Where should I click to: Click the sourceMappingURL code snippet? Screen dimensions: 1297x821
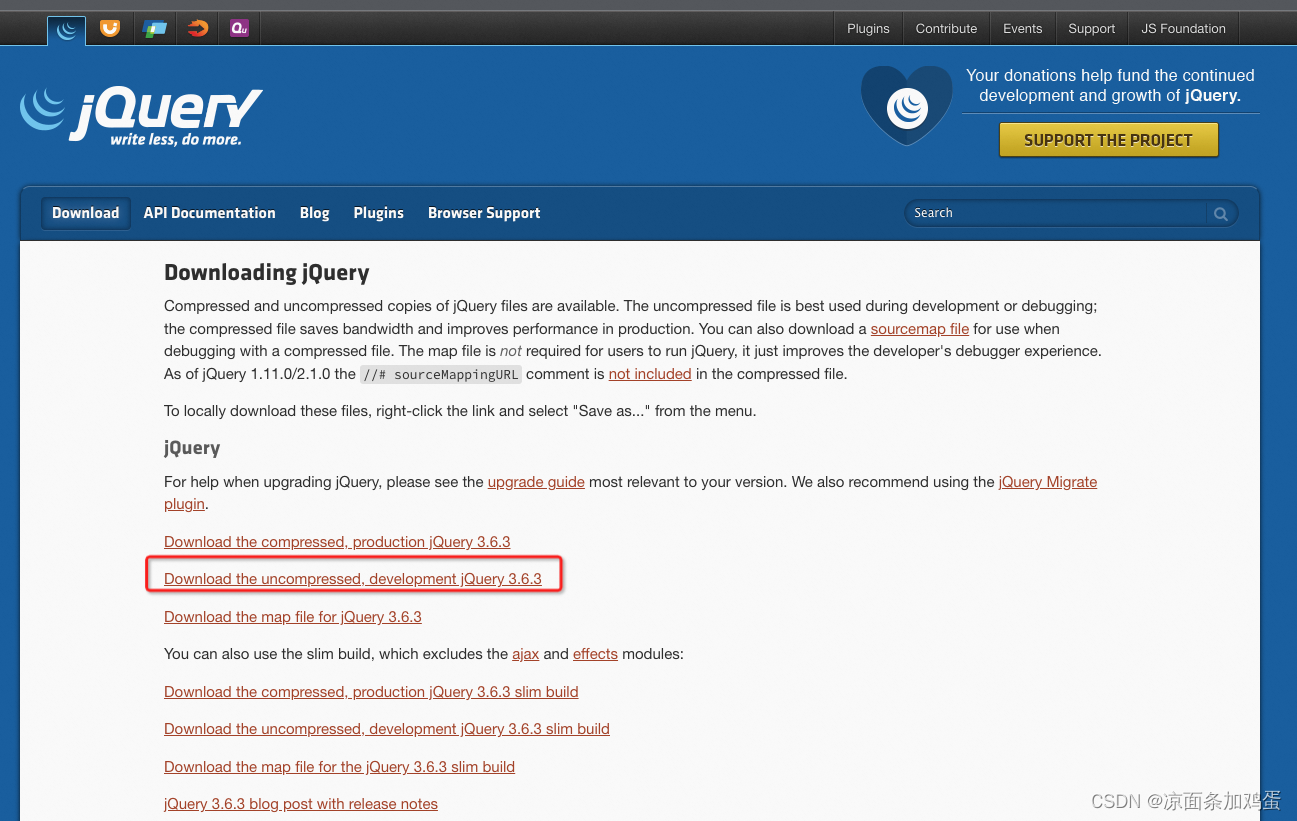(x=441, y=374)
